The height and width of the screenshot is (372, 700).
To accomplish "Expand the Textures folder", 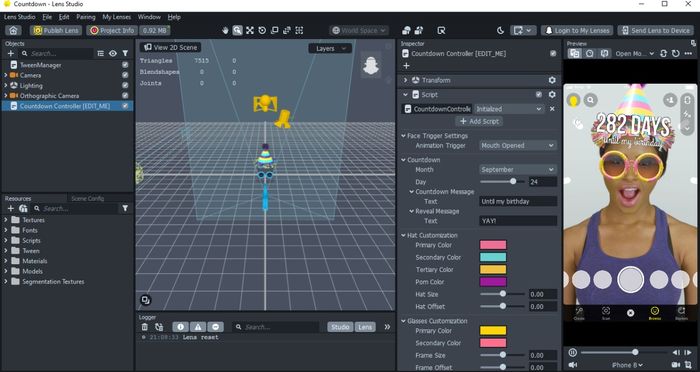I will (x=5, y=220).
